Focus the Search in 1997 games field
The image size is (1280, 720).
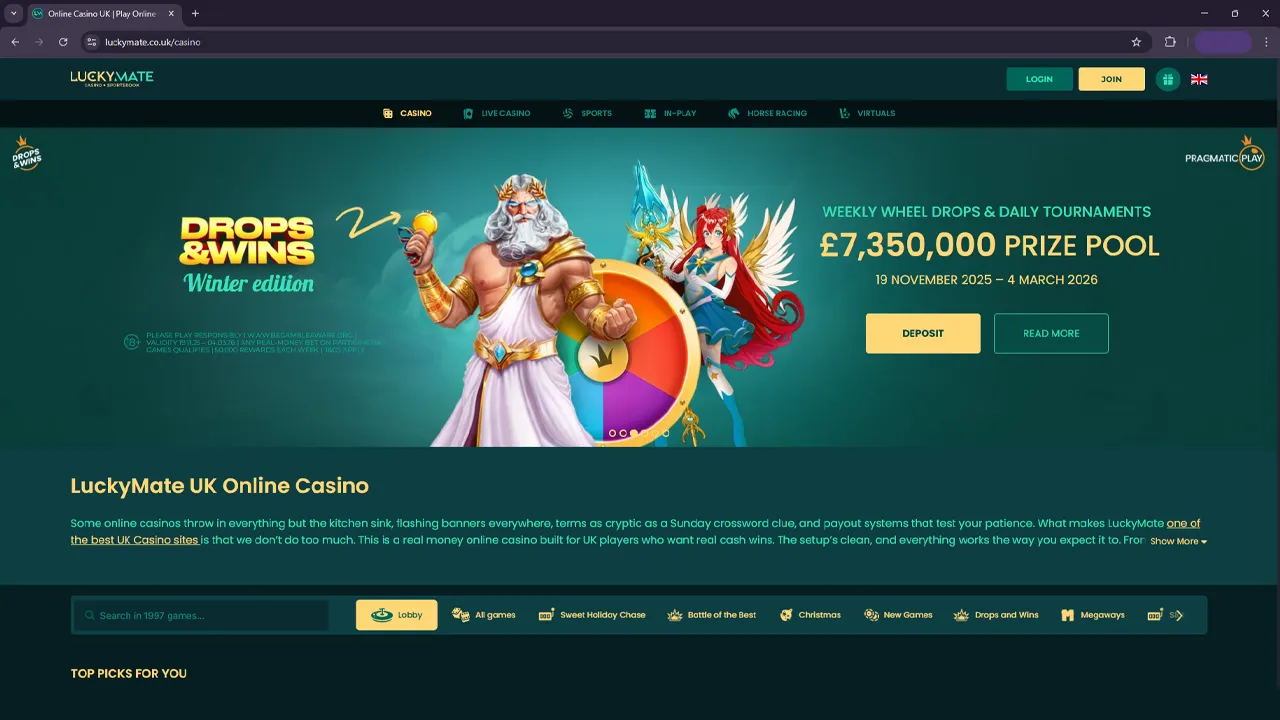pyautogui.click(x=200, y=615)
